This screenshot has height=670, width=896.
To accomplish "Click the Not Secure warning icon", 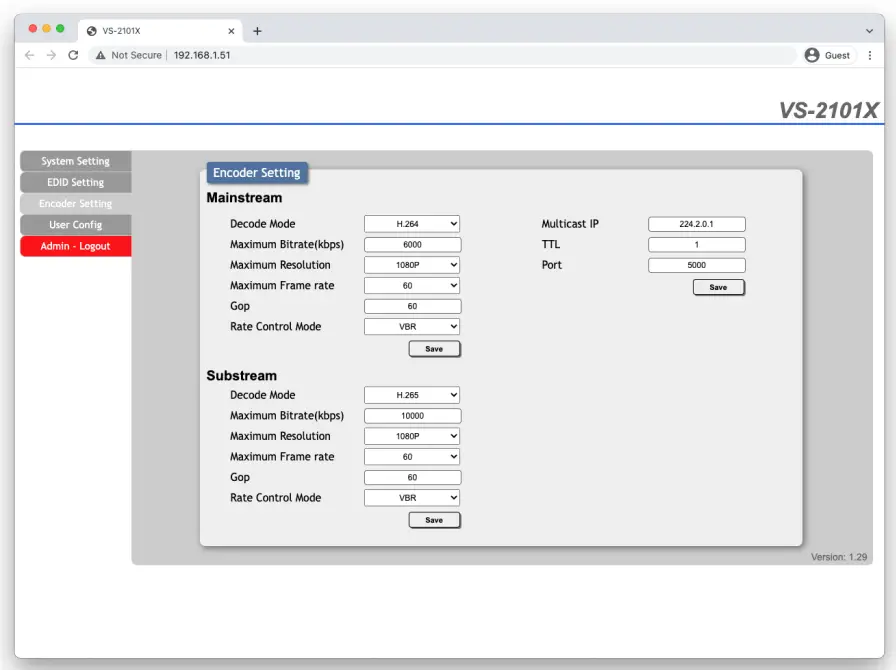I will (100, 55).
